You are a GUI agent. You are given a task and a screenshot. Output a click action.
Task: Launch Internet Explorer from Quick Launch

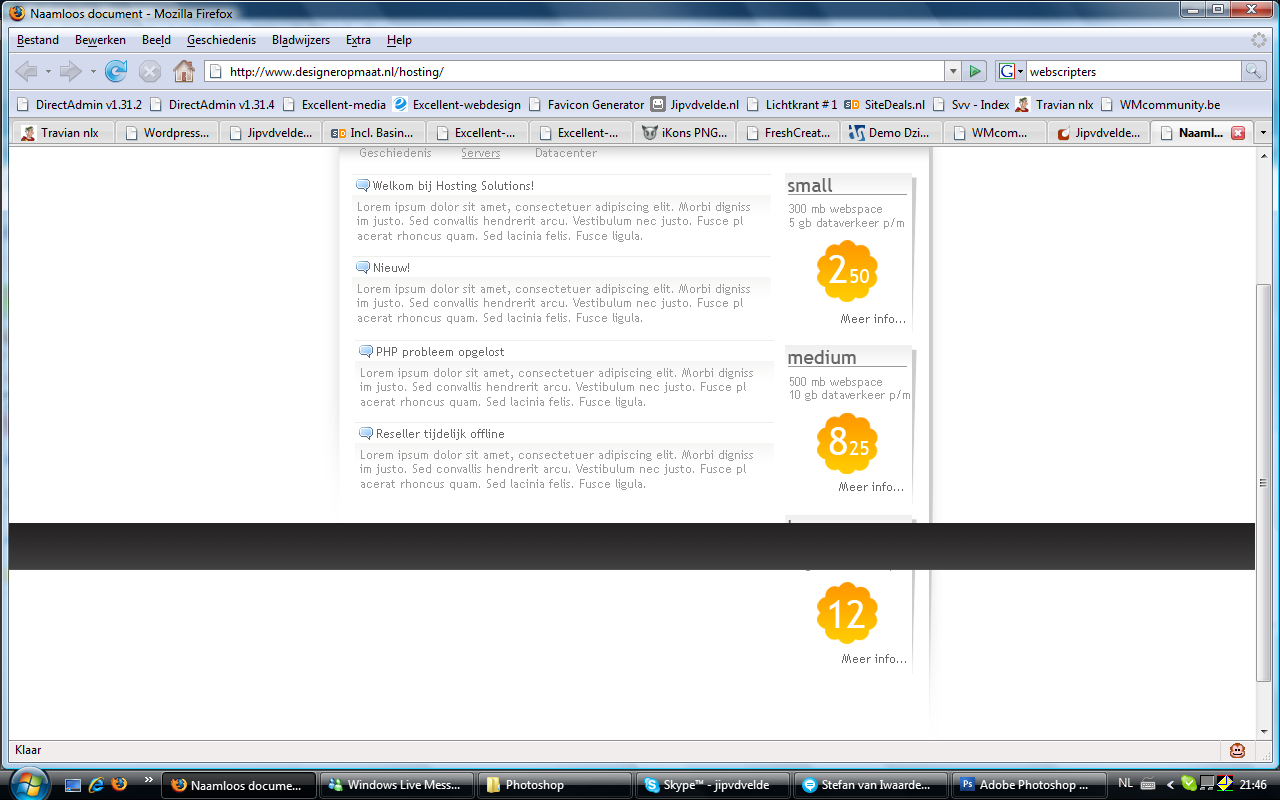tap(97, 784)
